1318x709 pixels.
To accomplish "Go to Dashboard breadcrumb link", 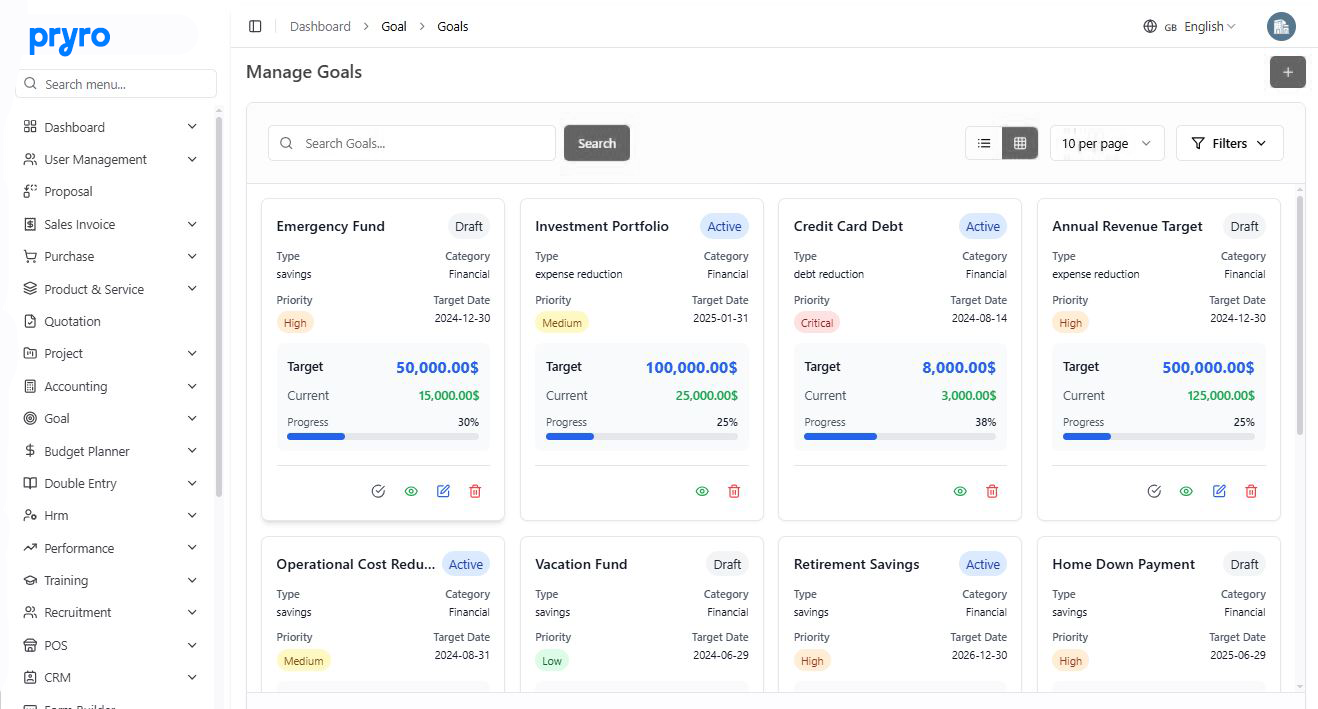I will coord(320,26).
